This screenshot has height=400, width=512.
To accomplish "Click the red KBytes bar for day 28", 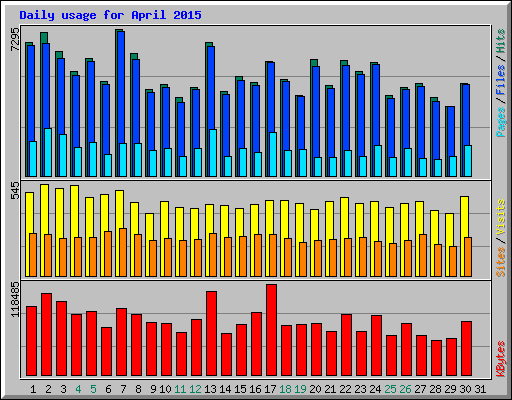I will pyautogui.click(x=436, y=358).
